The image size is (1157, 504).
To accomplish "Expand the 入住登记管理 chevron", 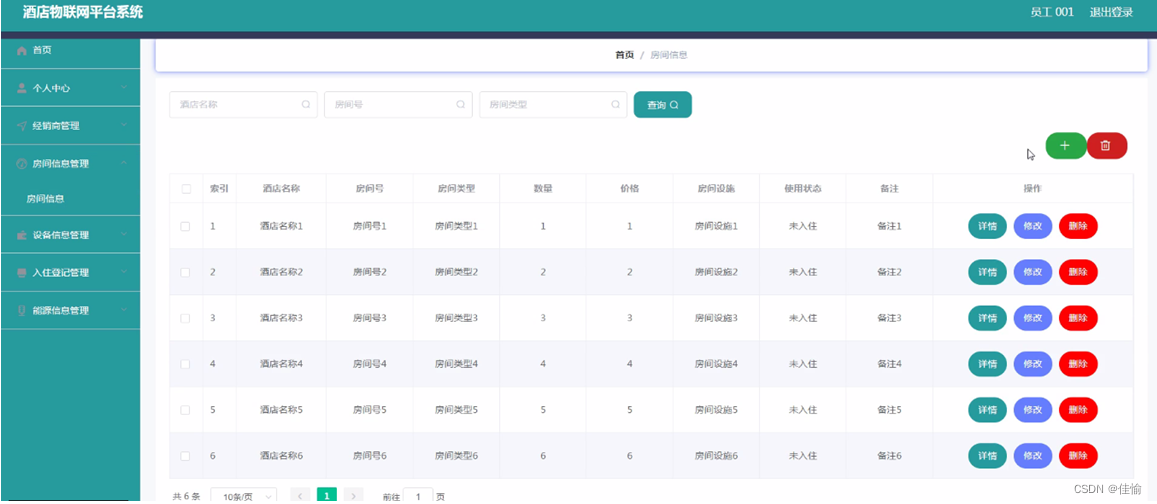I will [124, 272].
